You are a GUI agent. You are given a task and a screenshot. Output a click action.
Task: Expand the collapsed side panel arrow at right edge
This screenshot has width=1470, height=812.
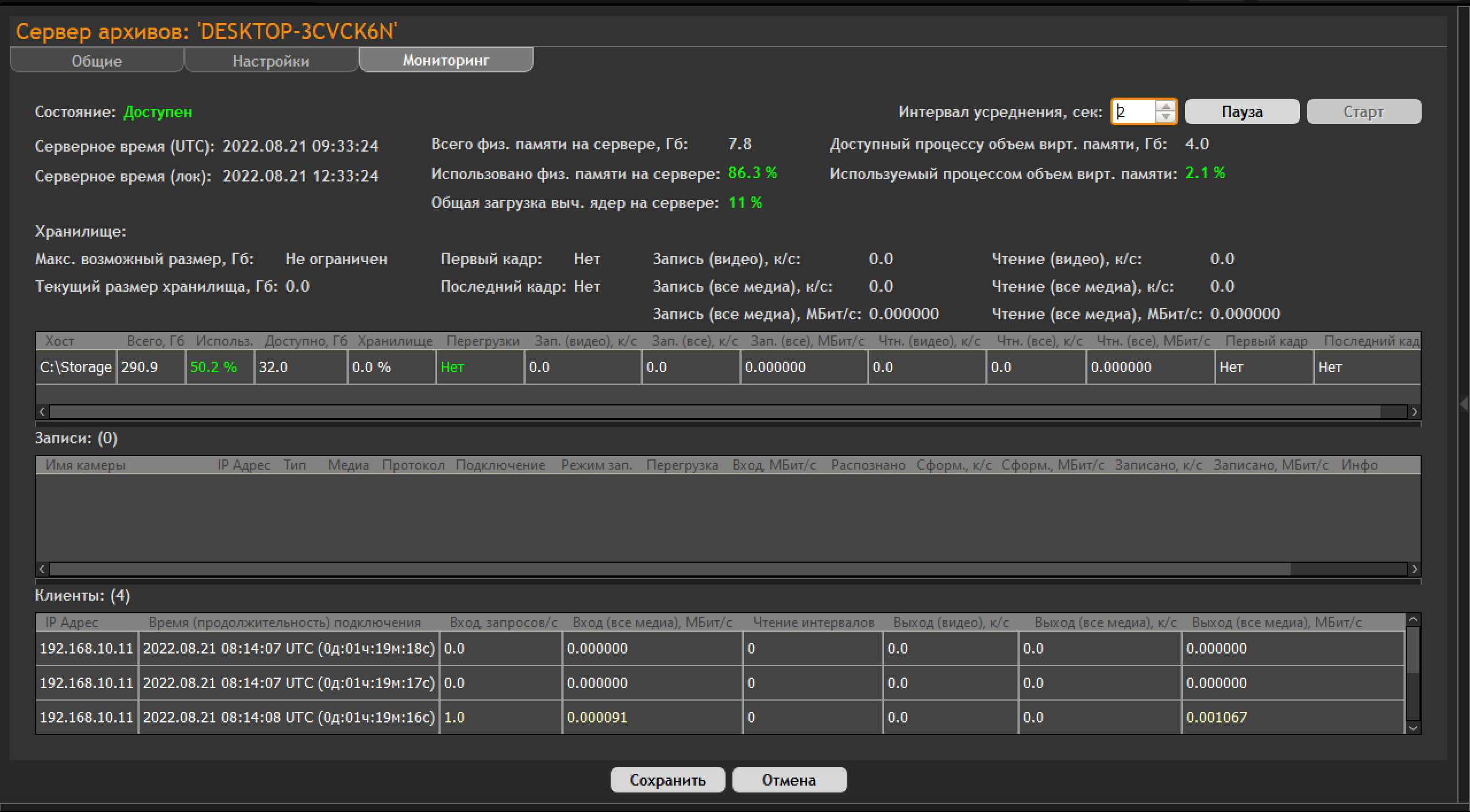pos(1463,404)
